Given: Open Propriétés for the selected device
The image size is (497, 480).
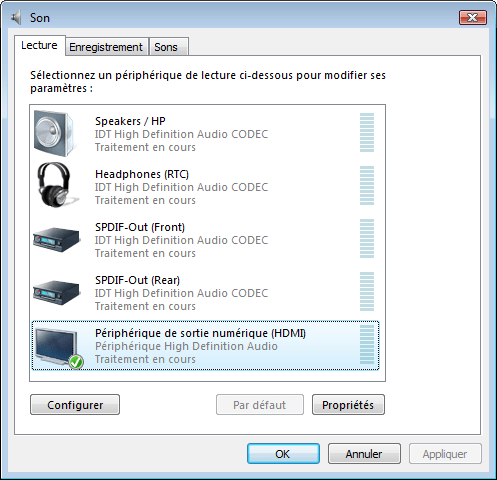Looking at the screenshot, I should pyautogui.click(x=348, y=405).
